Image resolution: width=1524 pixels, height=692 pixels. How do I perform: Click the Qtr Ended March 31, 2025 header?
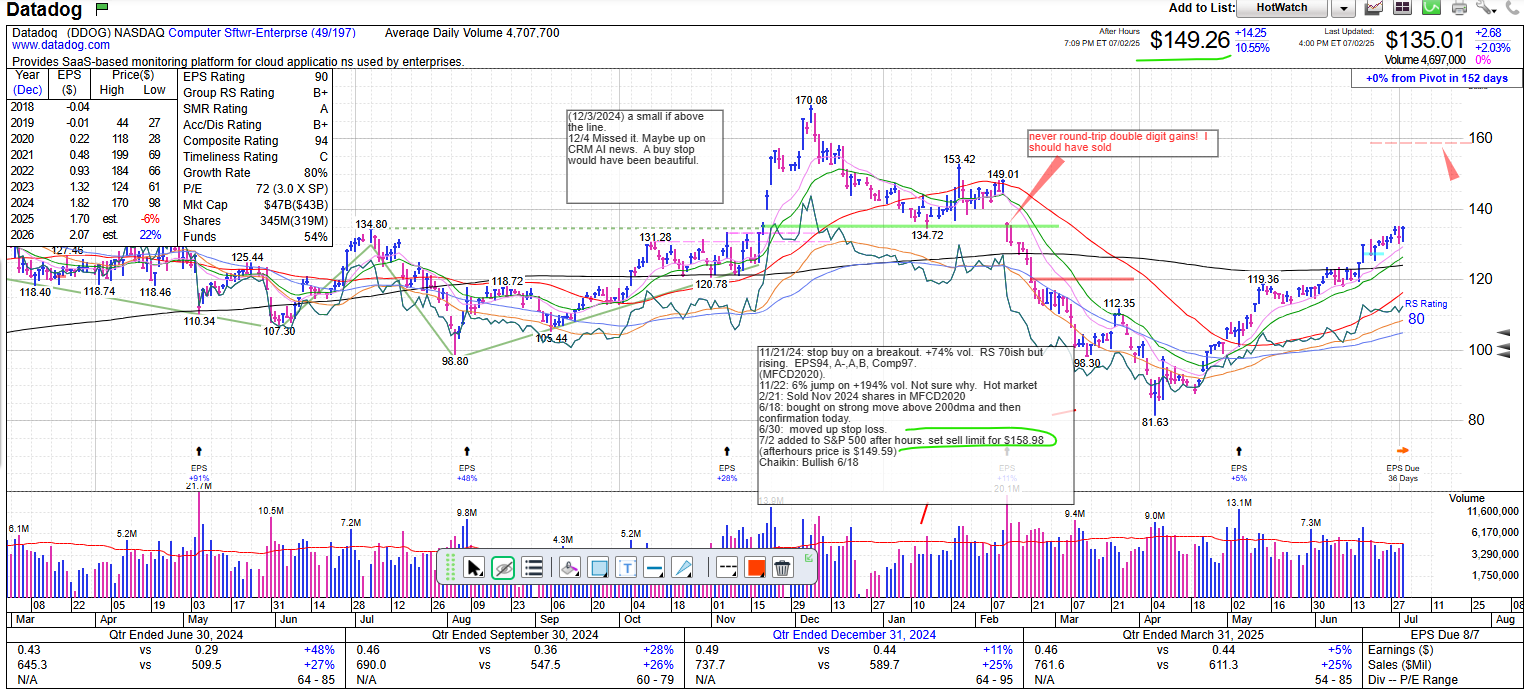(x=1195, y=634)
